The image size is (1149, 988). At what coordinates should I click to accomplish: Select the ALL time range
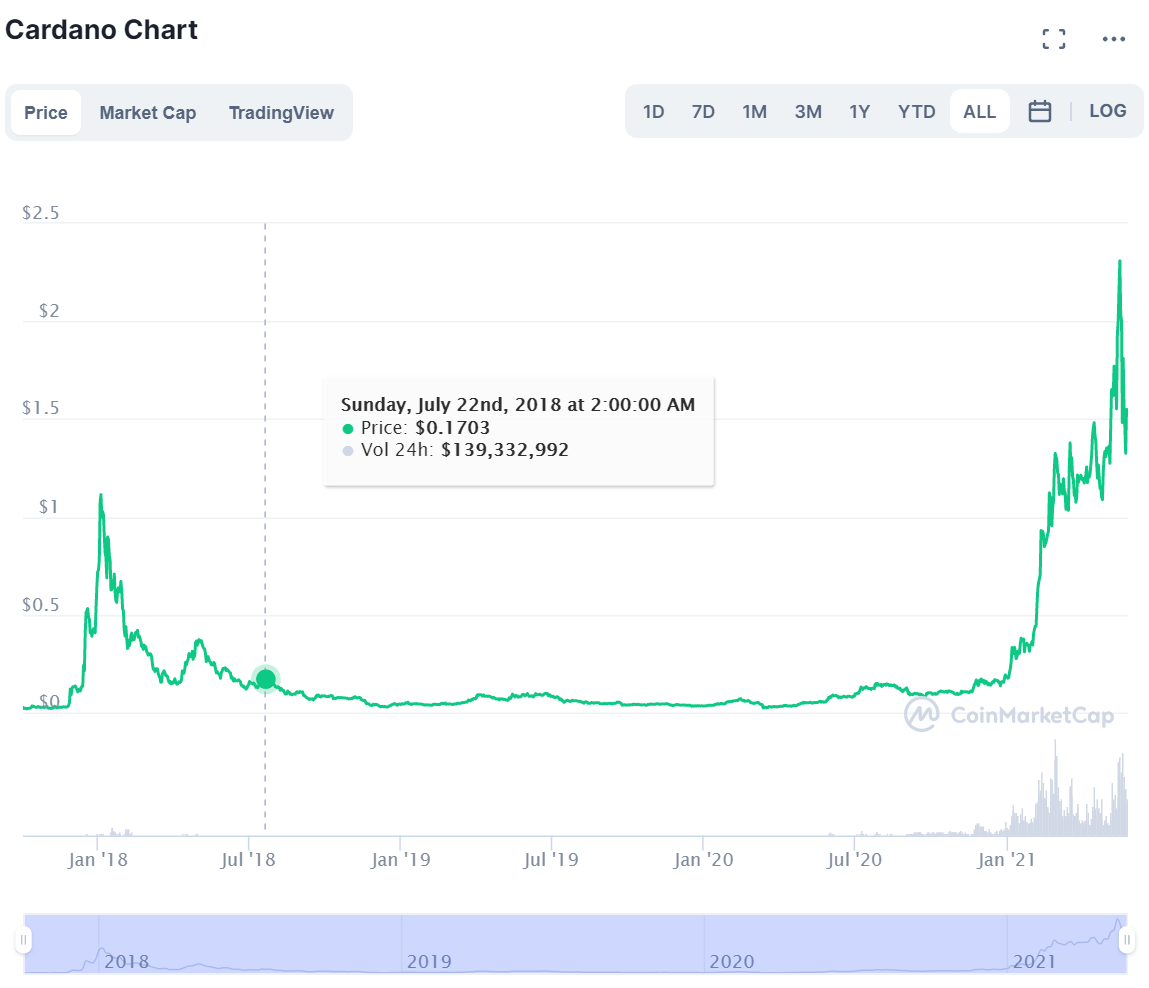979,112
